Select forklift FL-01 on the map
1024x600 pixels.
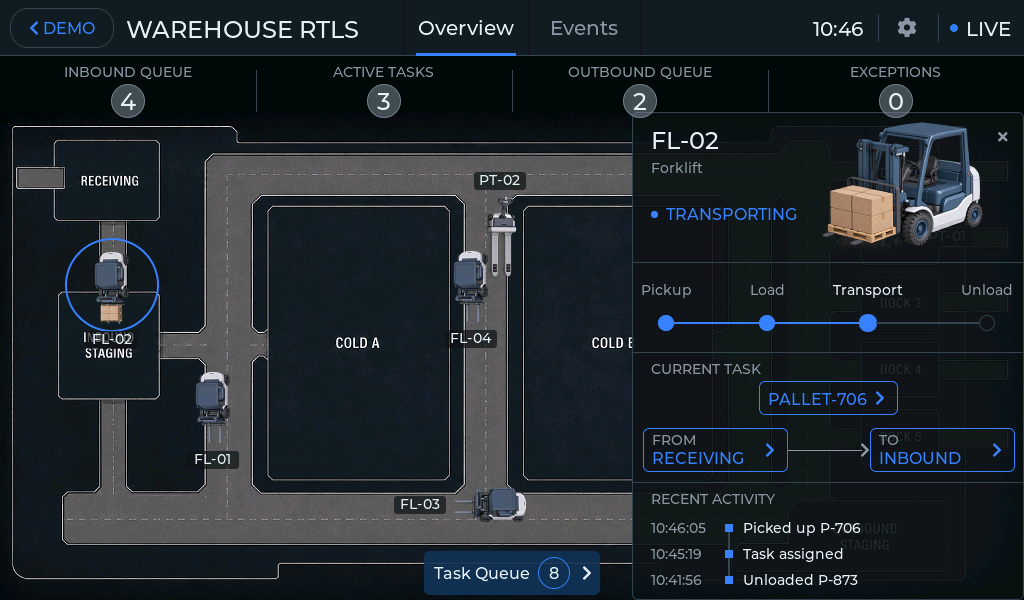pyautogui.click(x=213, y=408)
